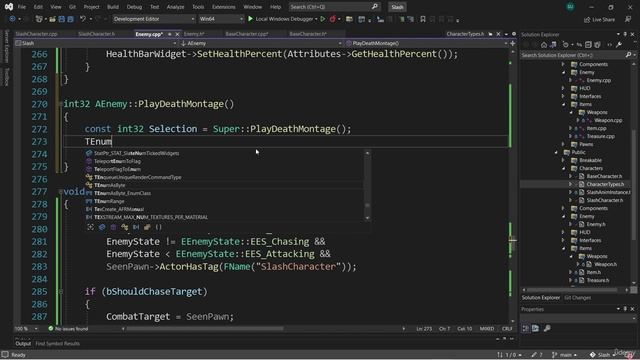Click first IntelliSense filter icon below list
This screenshot has height=360, width=640.
(91, 227)
